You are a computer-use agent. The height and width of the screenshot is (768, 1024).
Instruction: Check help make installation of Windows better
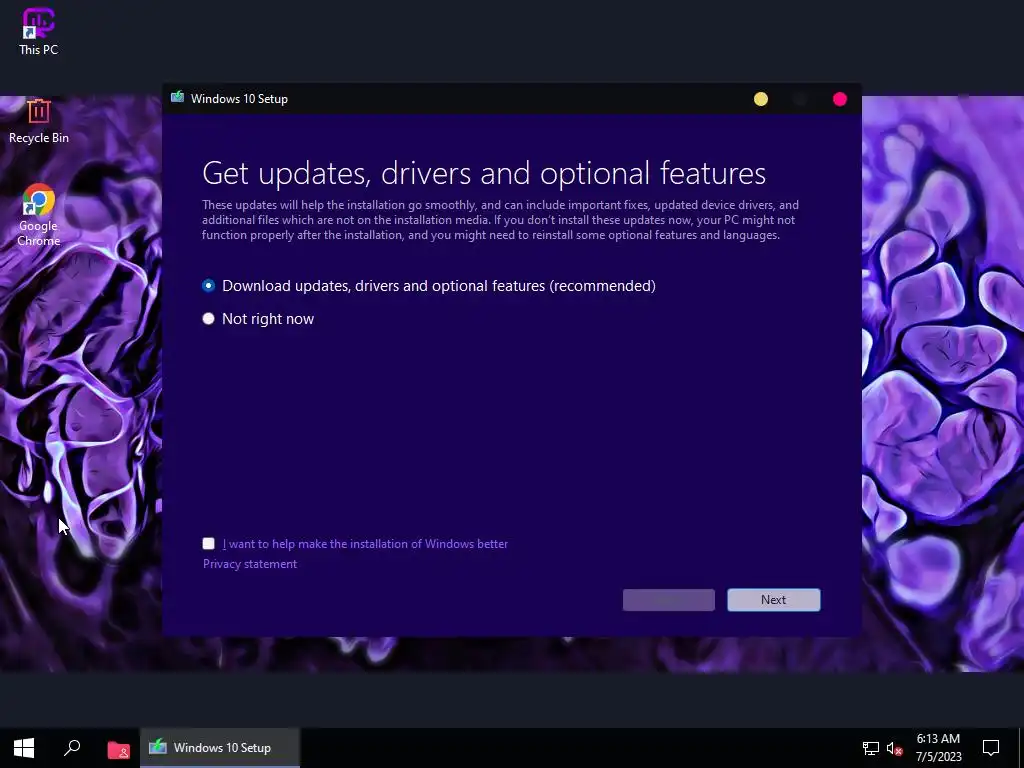[208, 543]
